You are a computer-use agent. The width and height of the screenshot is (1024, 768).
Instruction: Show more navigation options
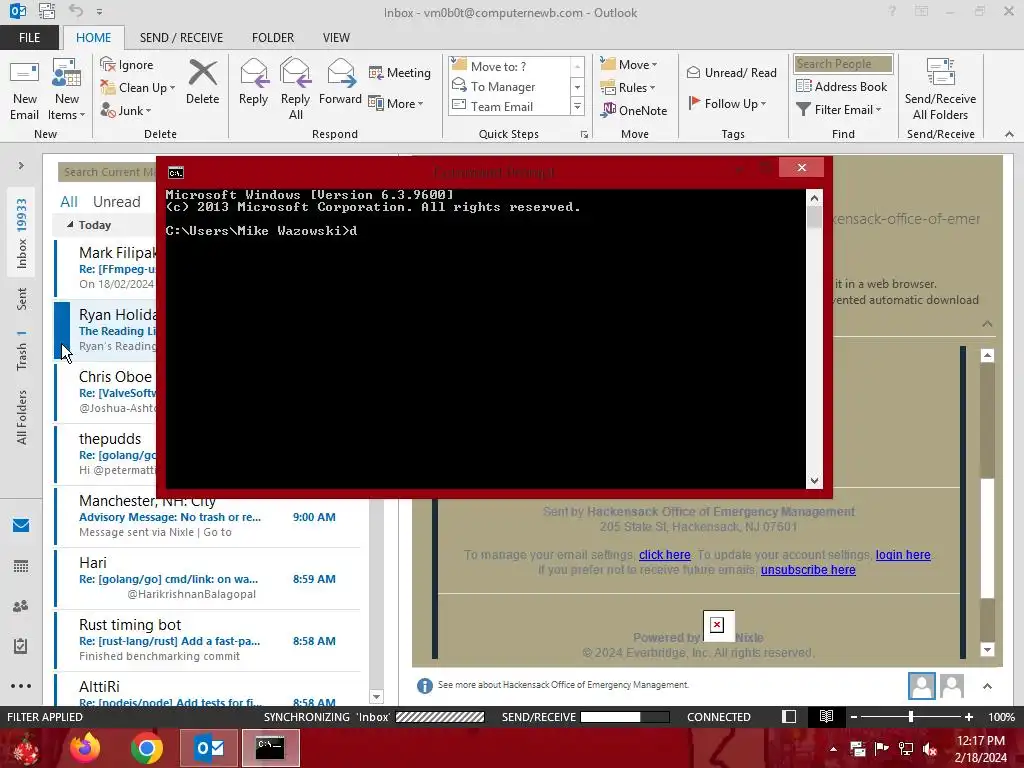coord(21,686)
